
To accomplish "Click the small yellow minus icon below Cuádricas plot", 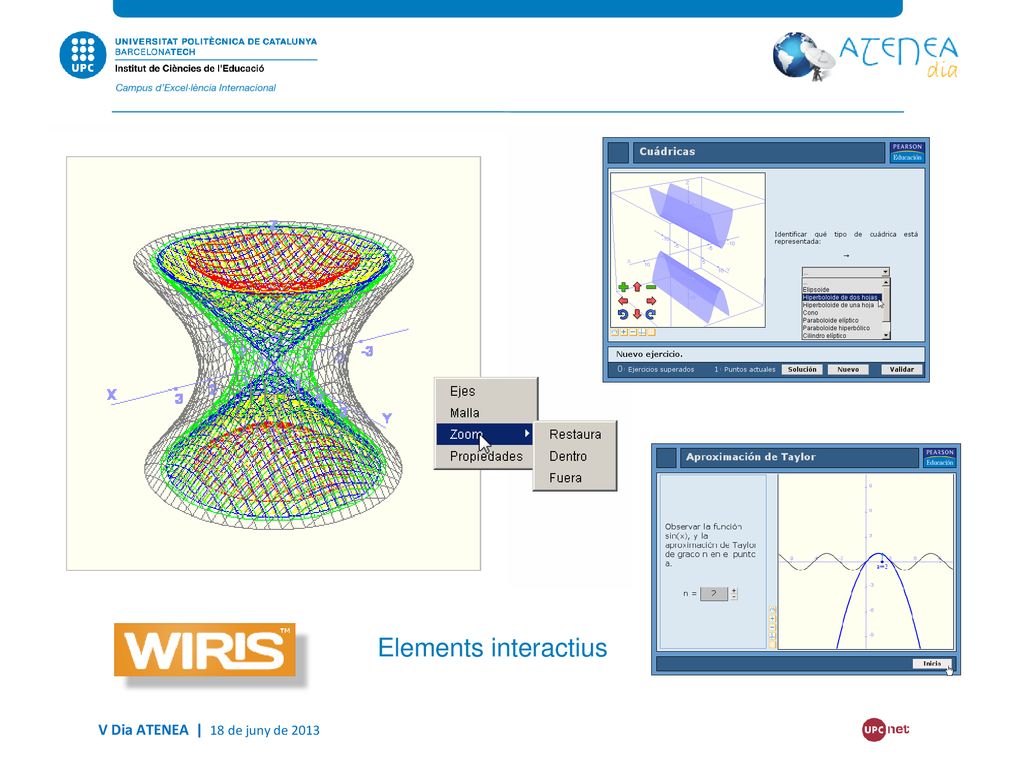I will (633, 332).
